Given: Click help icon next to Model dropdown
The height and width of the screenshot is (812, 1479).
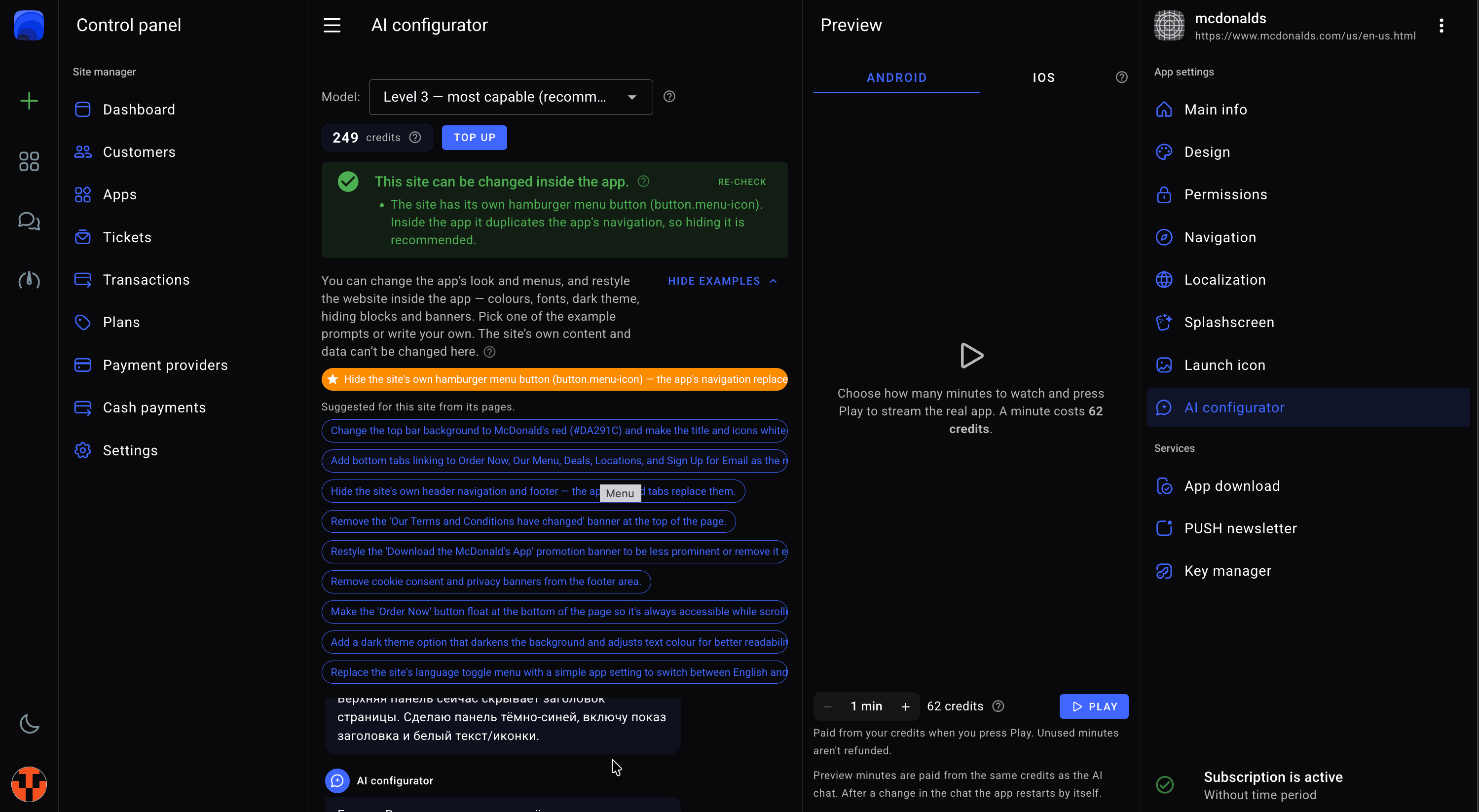Looking at the screenshot, I should [669, 97].
